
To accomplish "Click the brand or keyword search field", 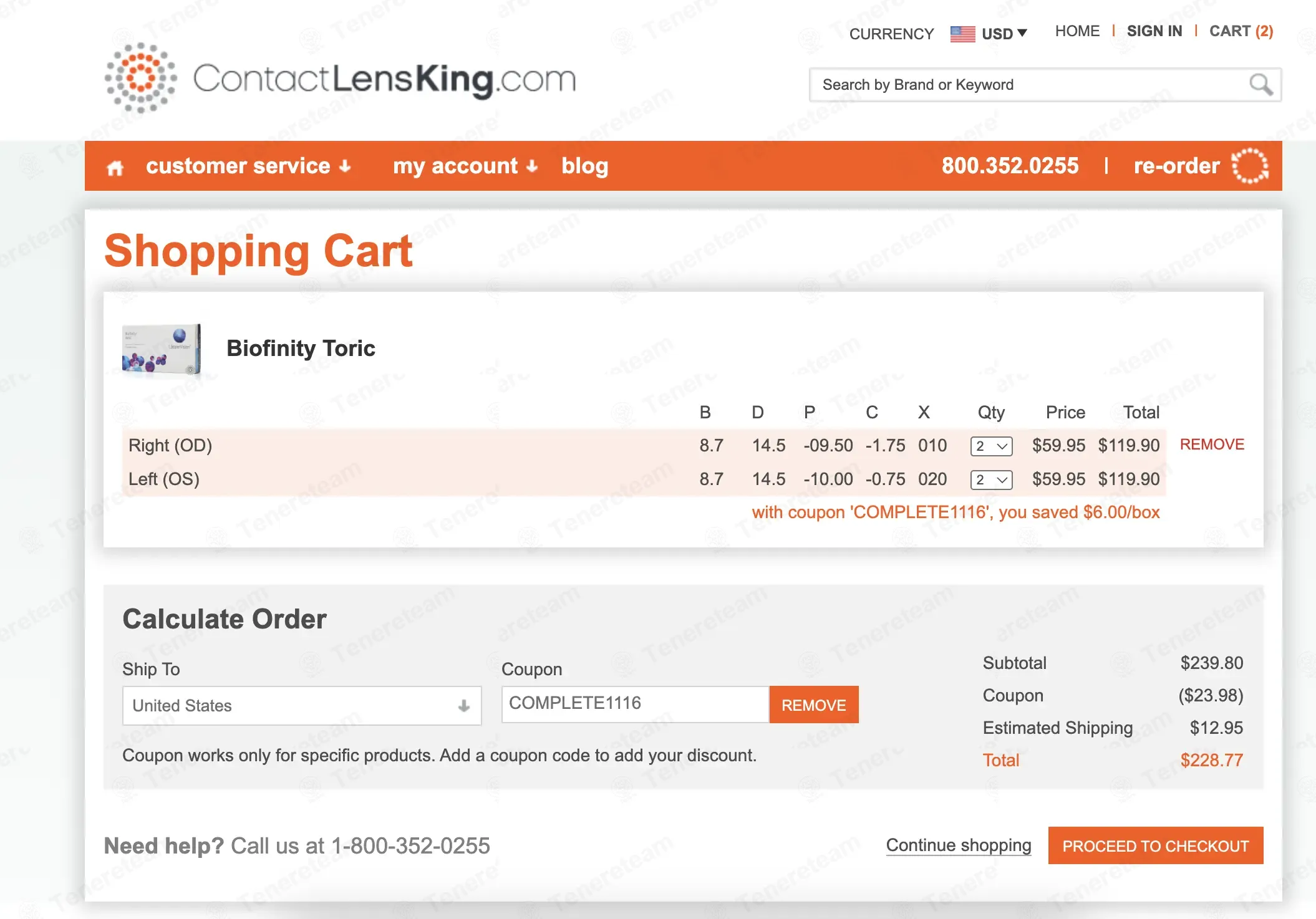I will click(1029, 85).
